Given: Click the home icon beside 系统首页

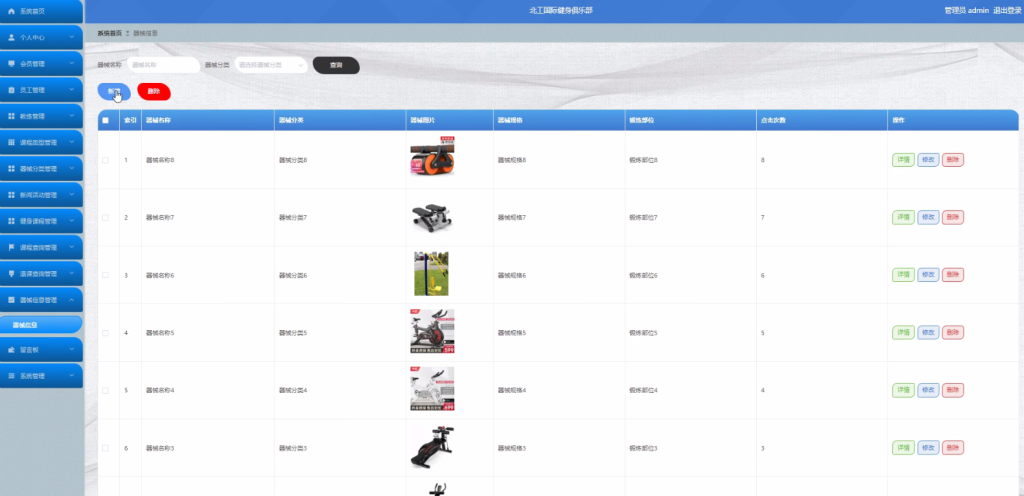Looking at the screenshot, I should click(x=11, y=12).
